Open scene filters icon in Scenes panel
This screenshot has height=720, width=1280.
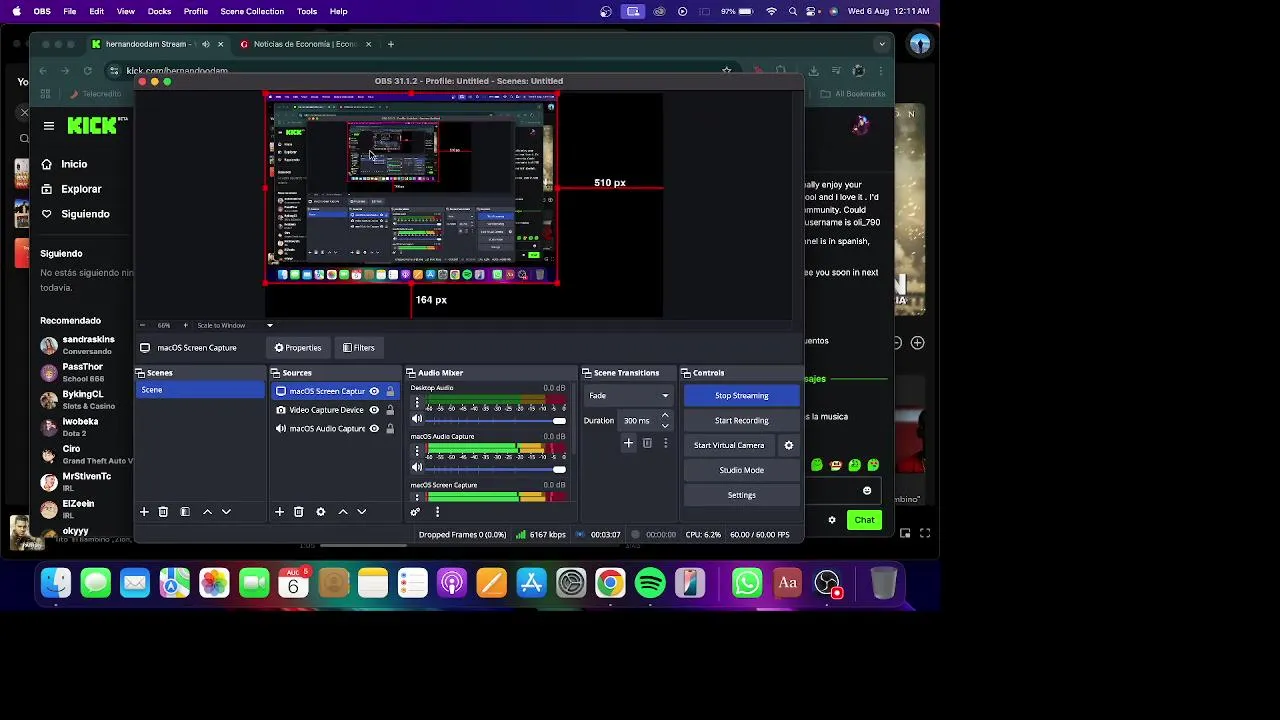[185, 512]
